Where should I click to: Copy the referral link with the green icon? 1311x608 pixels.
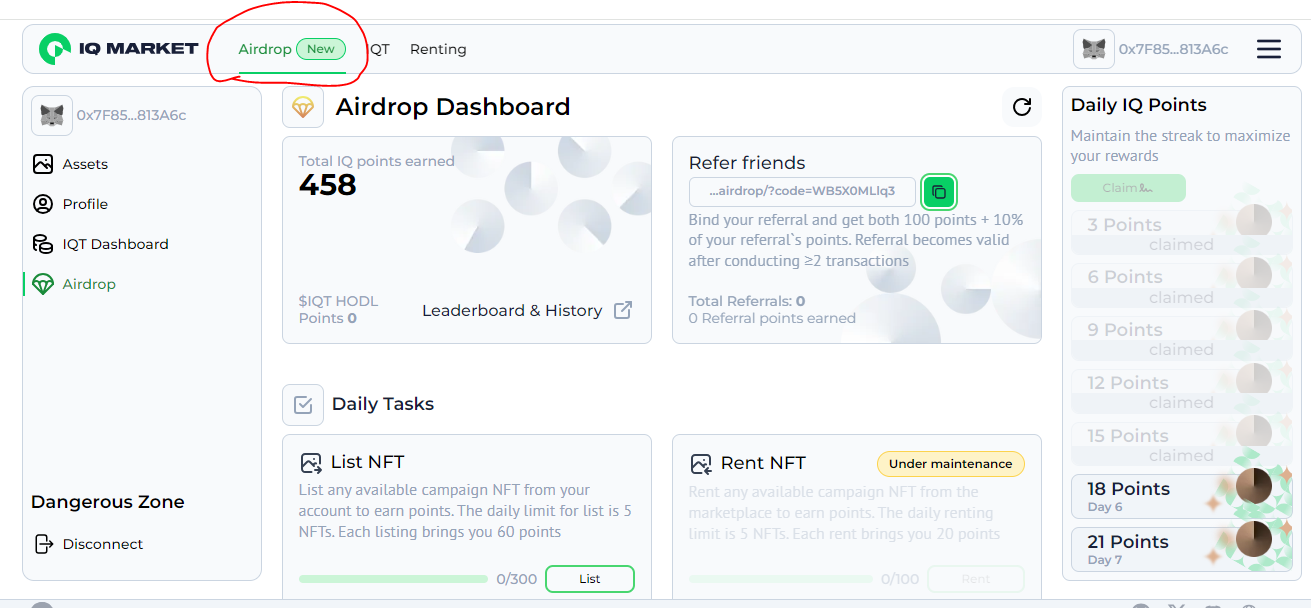pos(938,192)
